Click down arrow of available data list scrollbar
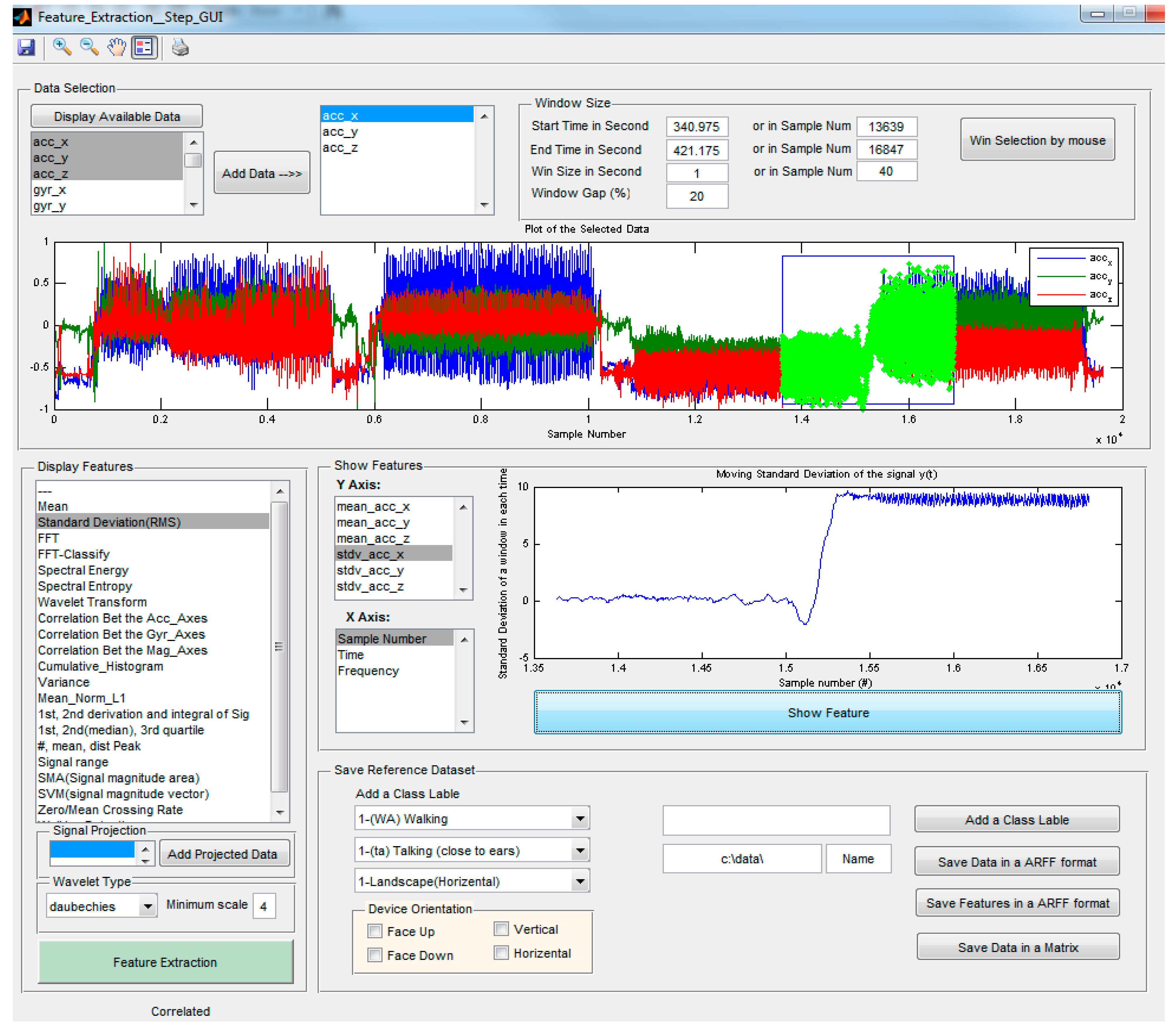 pyautogui.click(x=193, y=205)
